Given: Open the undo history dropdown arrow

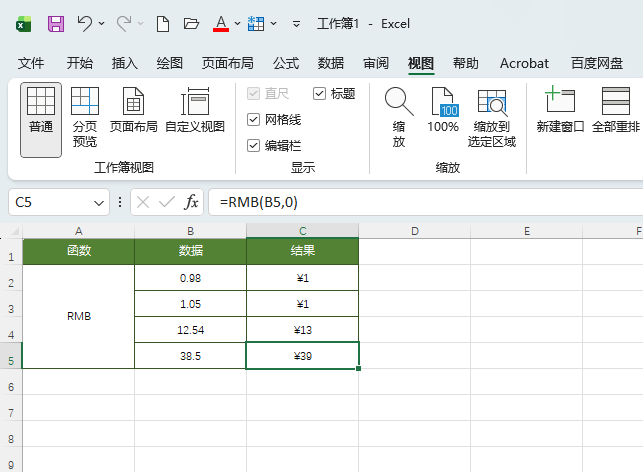Looking at the screenshot, I should tap(101, 24).
